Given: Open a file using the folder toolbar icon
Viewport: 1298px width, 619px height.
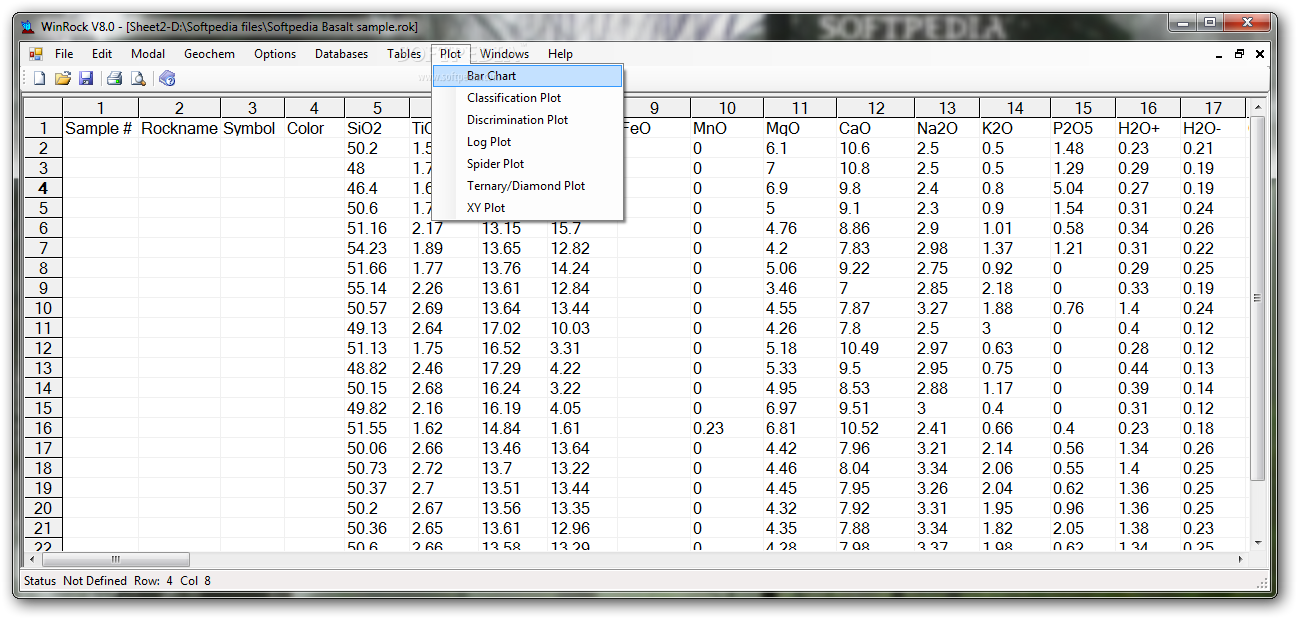Looking at the screenshot, I should pyautogui.click(x=62, y=78).
